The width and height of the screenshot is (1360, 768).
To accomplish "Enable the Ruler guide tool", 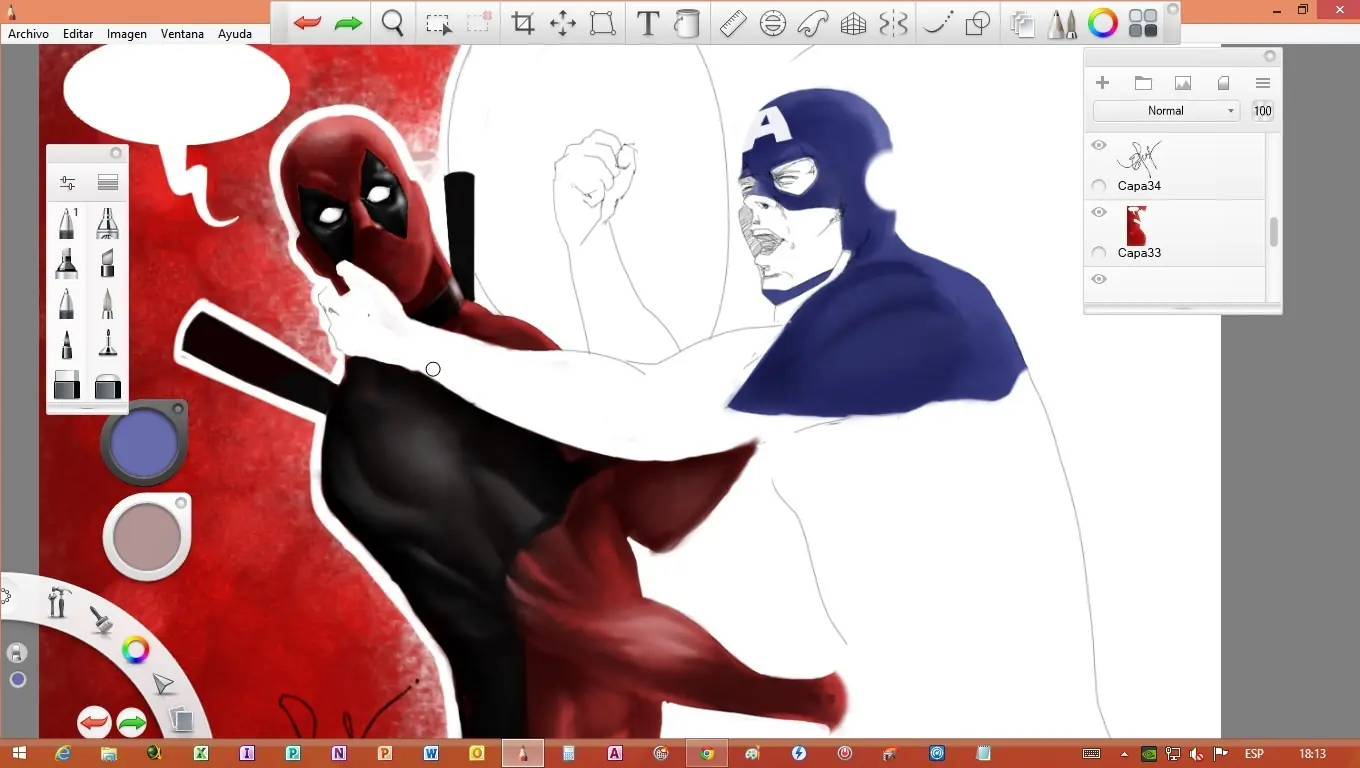I will (x=733, y=23).
